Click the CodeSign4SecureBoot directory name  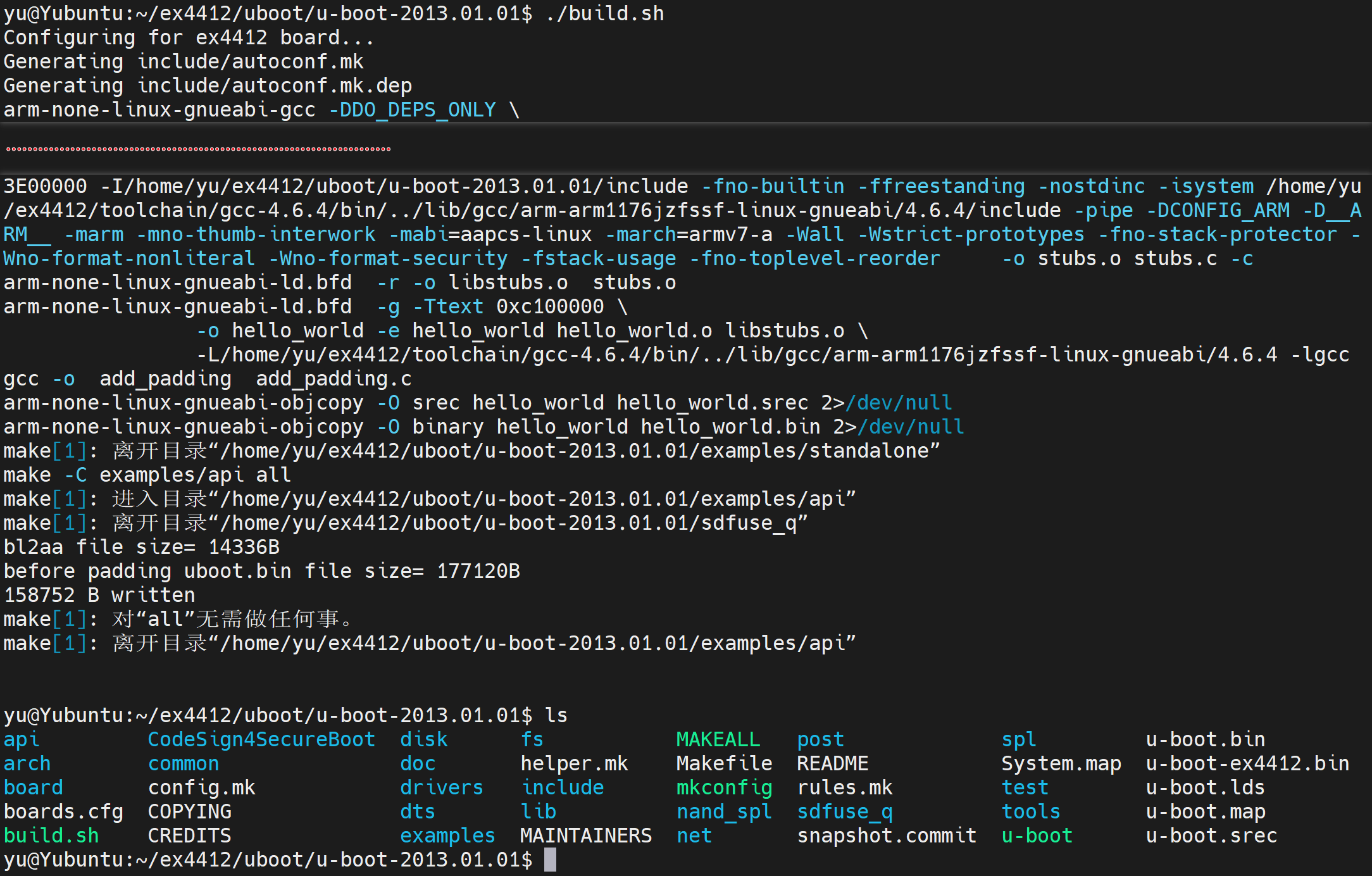coord(261,739)
